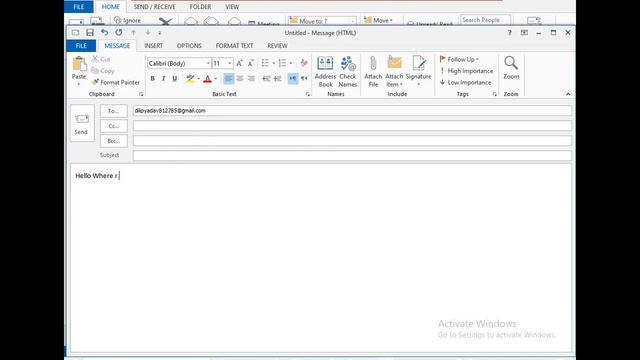Viewport: 640px width, 360px height.
Task: Click the Save icon in quick access toolbar
Action: click(x=90, y=33)
